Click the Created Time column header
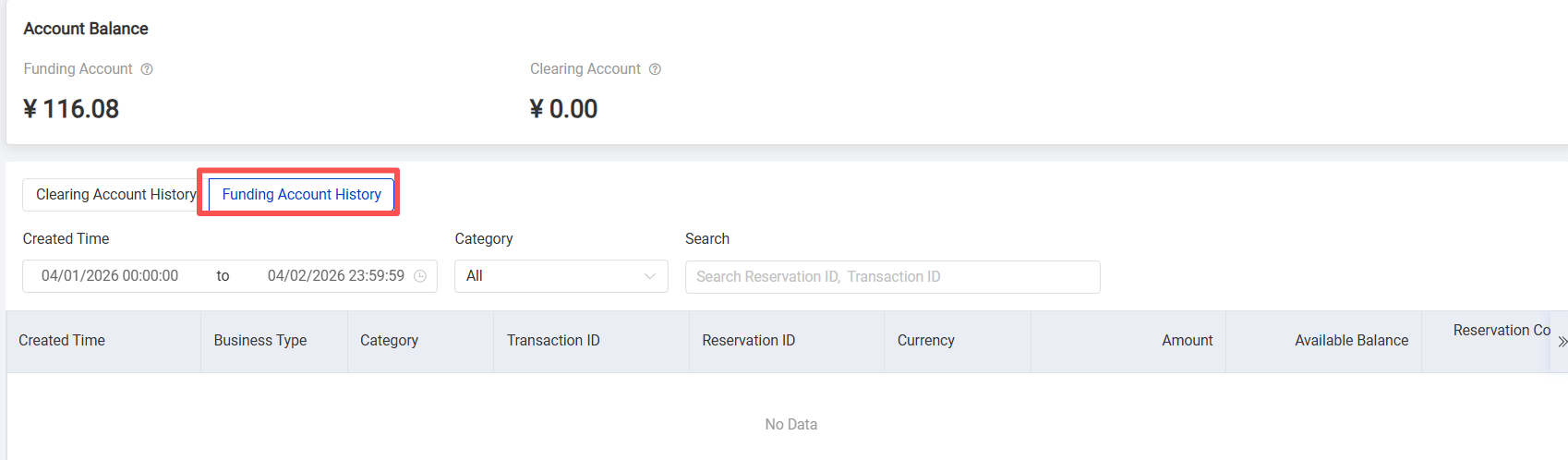The height and width of the screenshot is (460, 1568). click(x=62, y=341)
